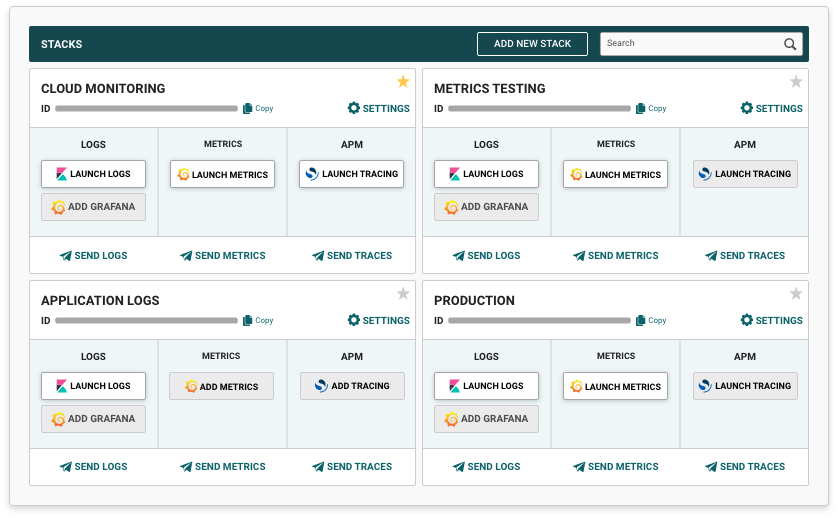Launch logs for Metrics Testing
This screenshot has height=518, width=838.
point(486,174)
